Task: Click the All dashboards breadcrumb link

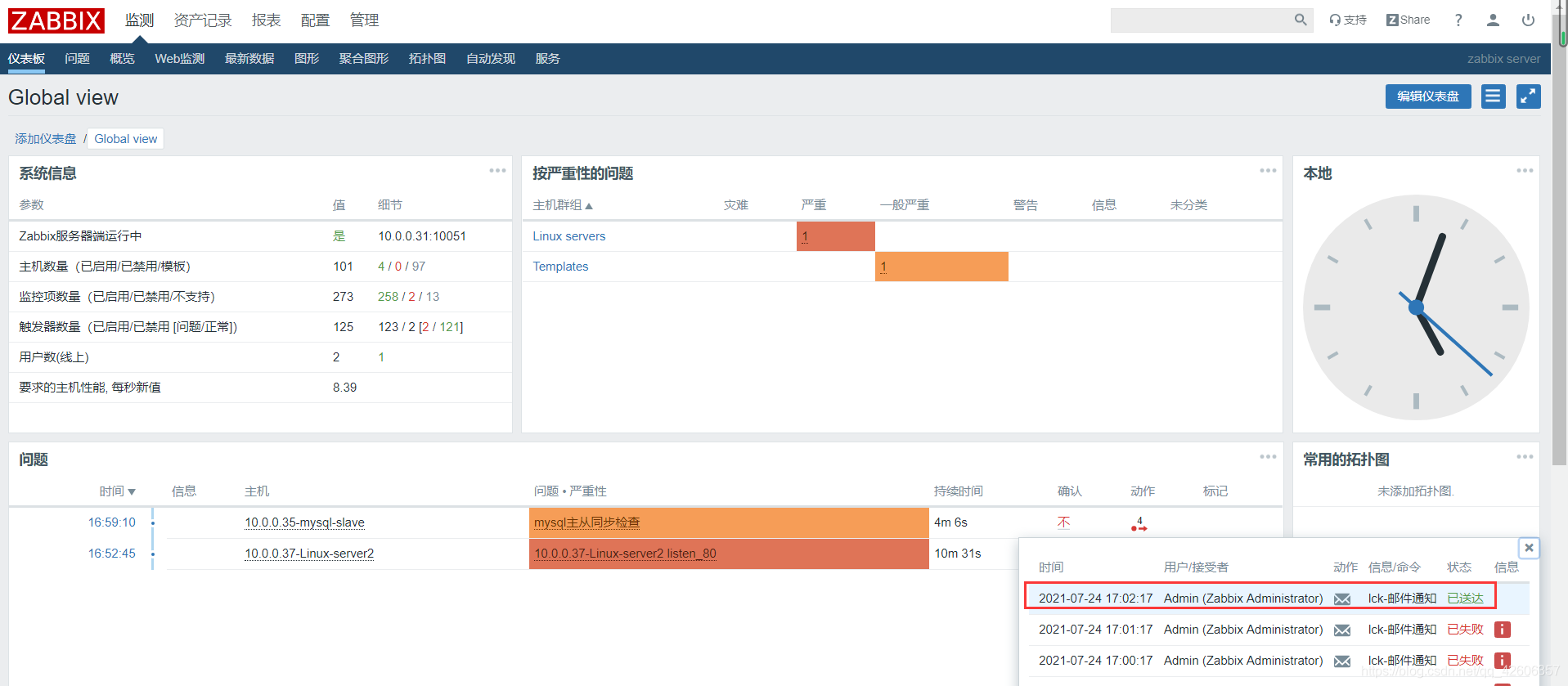Action: coord(45,139)
